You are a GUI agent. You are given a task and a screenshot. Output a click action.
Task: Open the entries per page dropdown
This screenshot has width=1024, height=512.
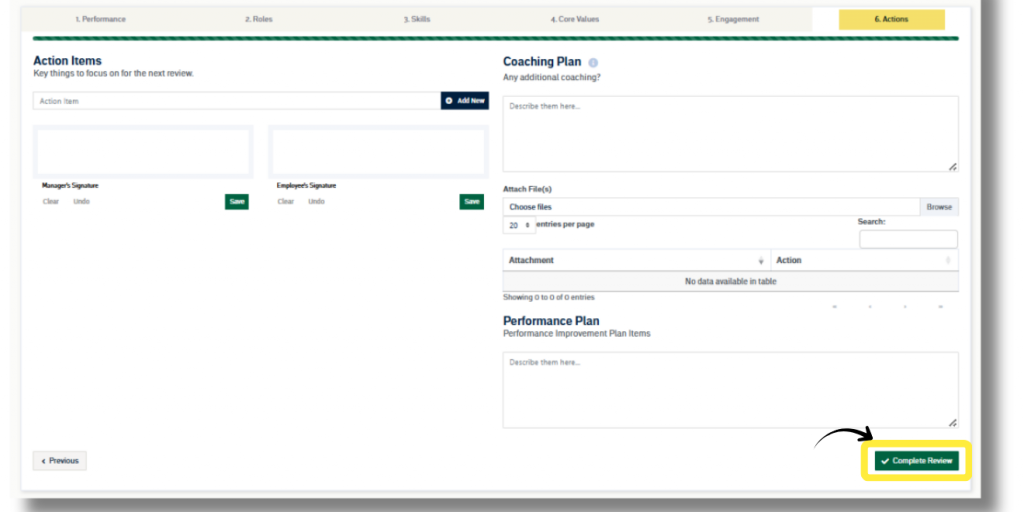518,225
